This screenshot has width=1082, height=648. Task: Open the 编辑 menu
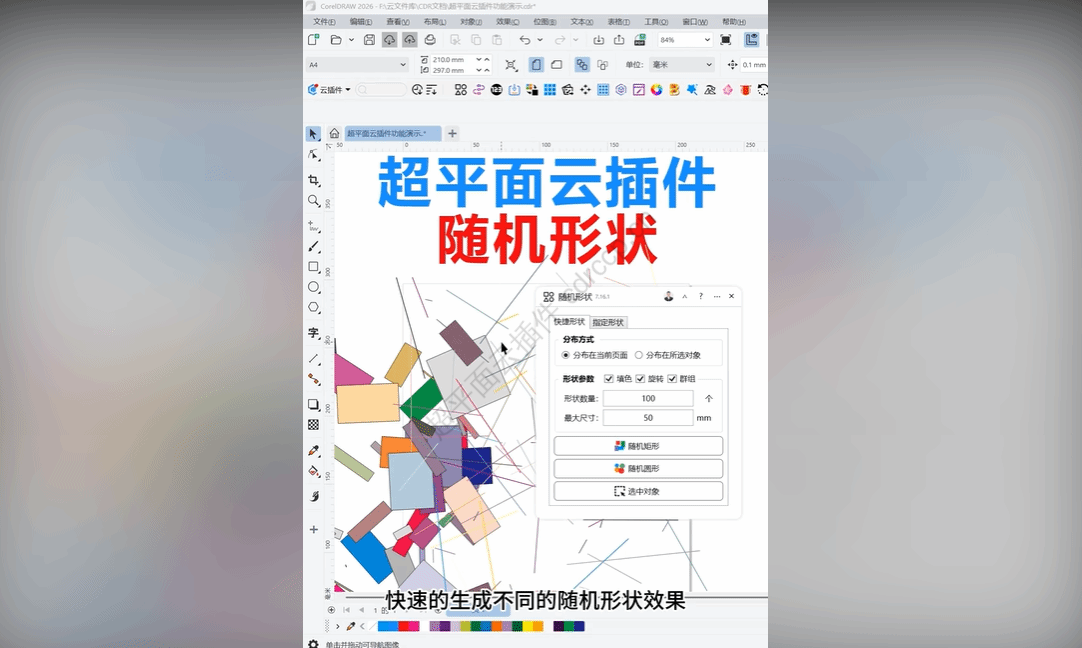(x=361, y=22)
